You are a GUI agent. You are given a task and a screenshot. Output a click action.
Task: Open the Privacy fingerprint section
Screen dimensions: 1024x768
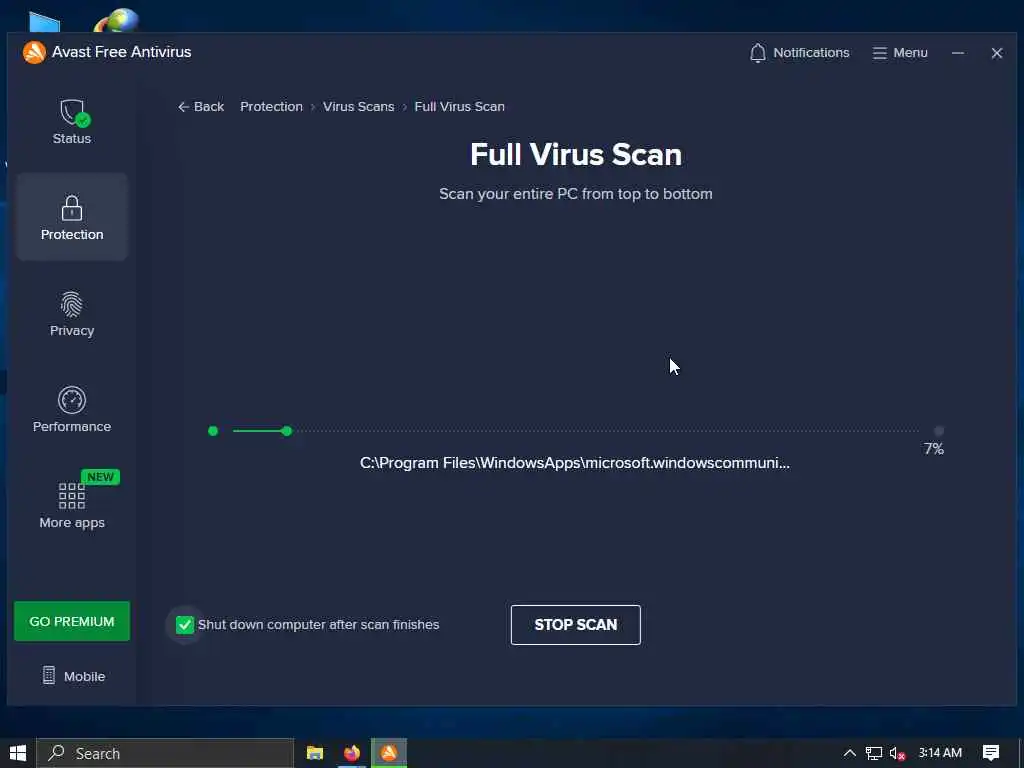(72, 313)
